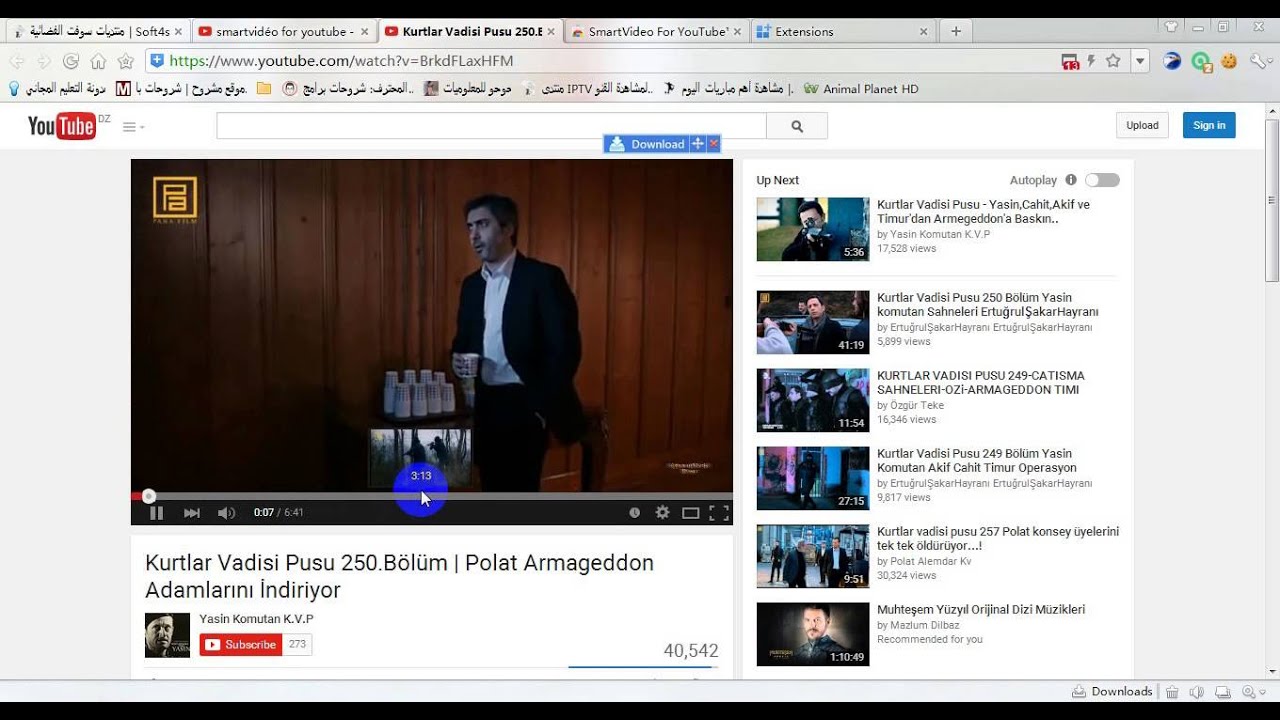Open the Yasin Komutan K.V.P channel link

[256, 619]
